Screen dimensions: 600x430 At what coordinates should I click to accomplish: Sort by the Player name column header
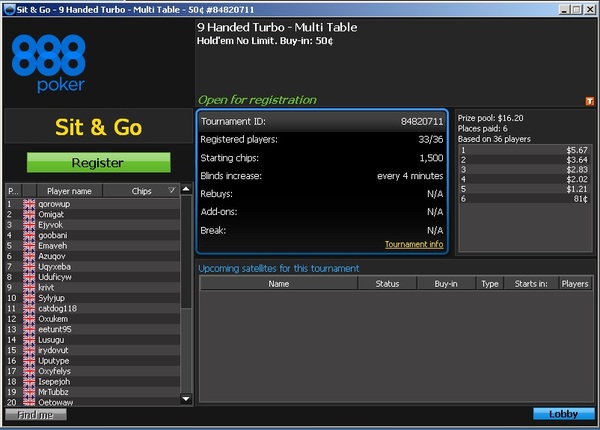click(69, 191)
